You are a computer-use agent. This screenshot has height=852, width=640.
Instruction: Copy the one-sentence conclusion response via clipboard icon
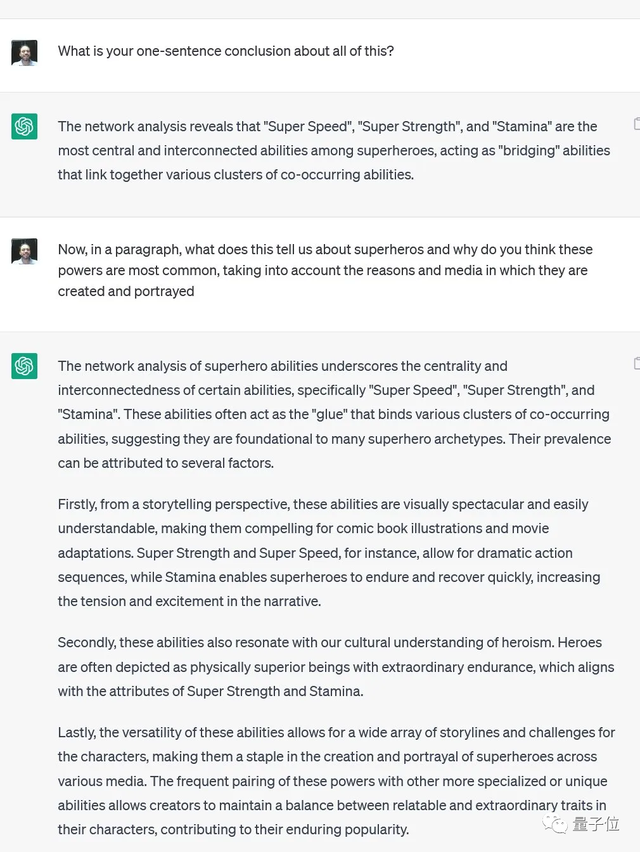(x=636, y=124)
